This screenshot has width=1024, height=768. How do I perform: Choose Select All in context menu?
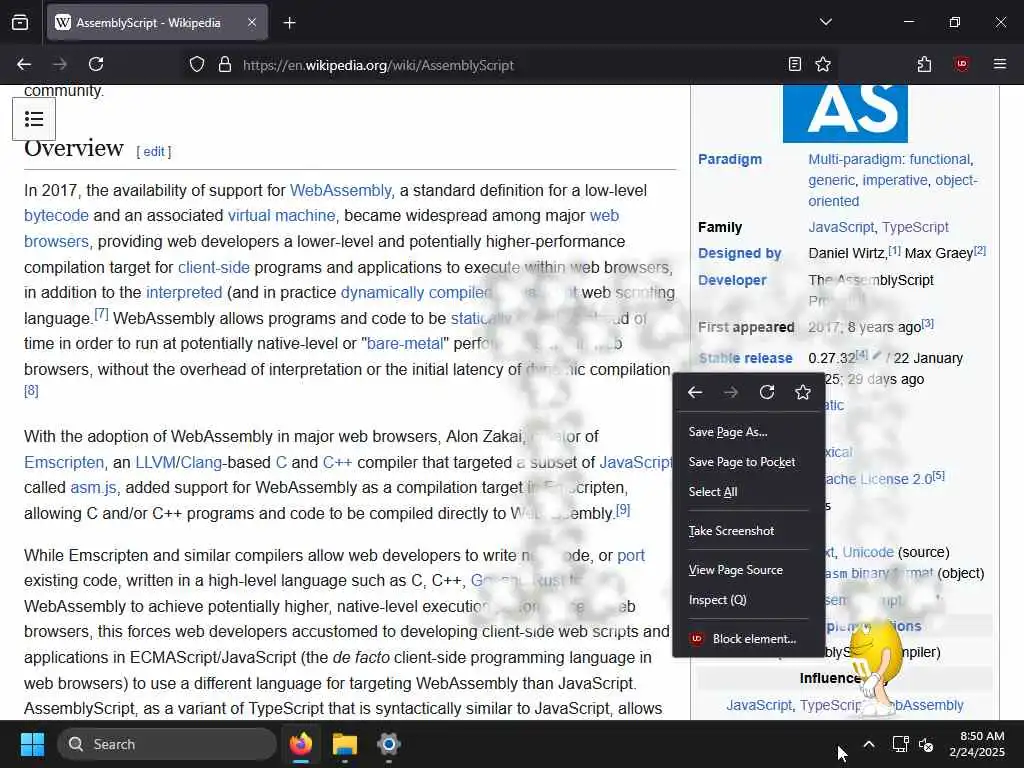tap(748, 492)
